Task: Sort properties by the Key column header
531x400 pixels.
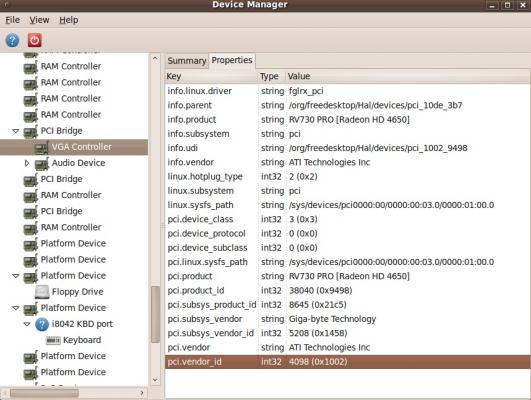Action: click(211, 76)
